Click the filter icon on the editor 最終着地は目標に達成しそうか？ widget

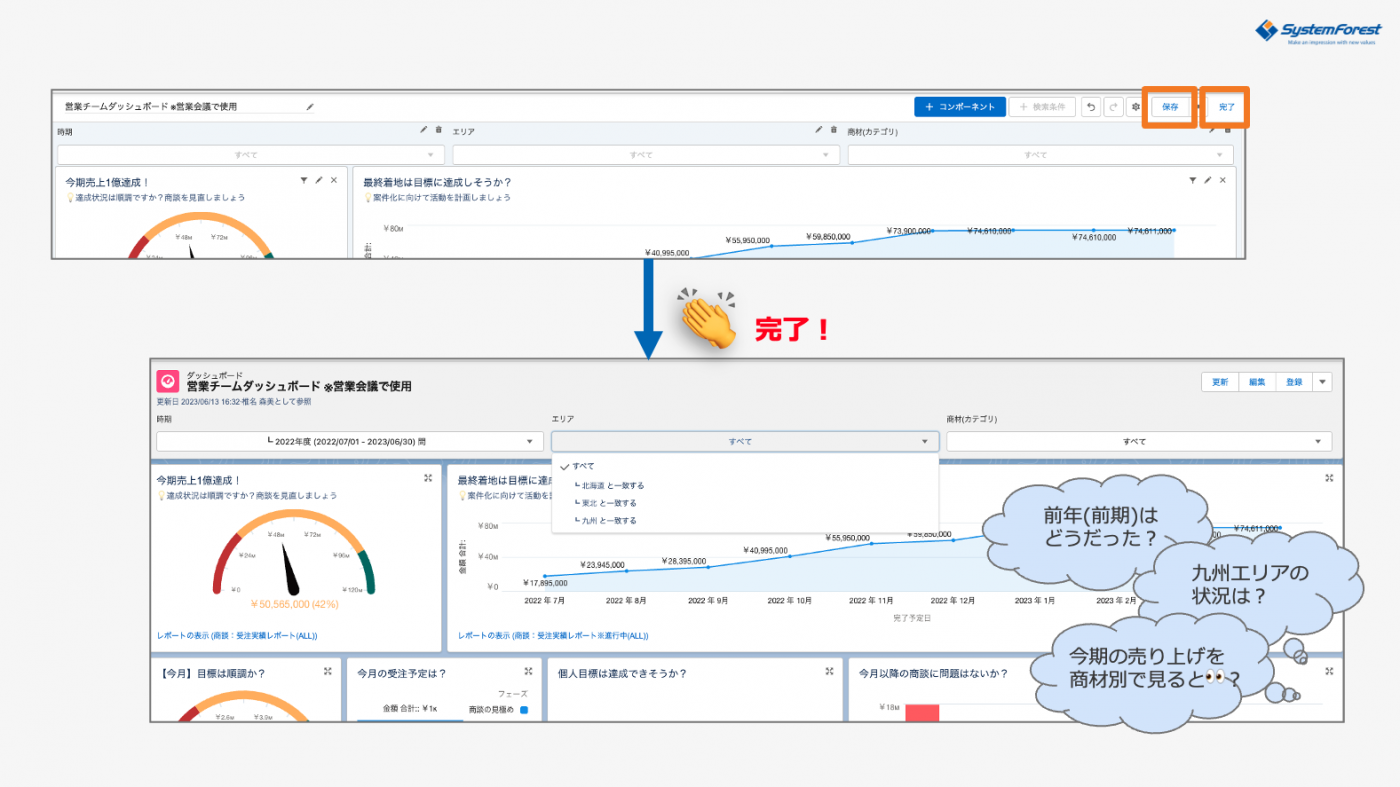pos(1192,180)
